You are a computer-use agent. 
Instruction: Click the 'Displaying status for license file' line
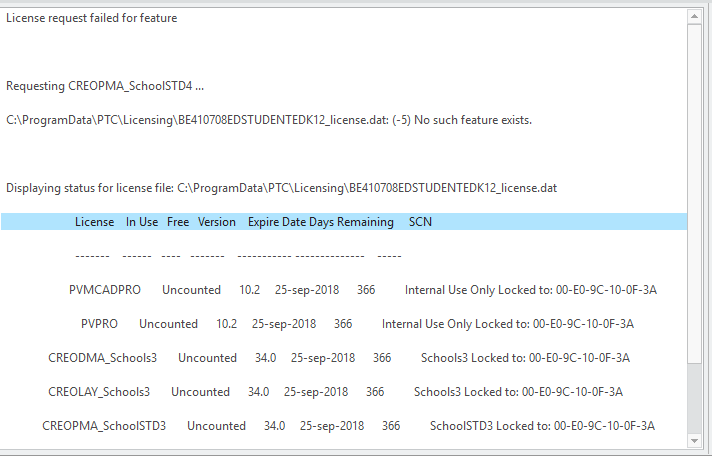coord(281,188)
